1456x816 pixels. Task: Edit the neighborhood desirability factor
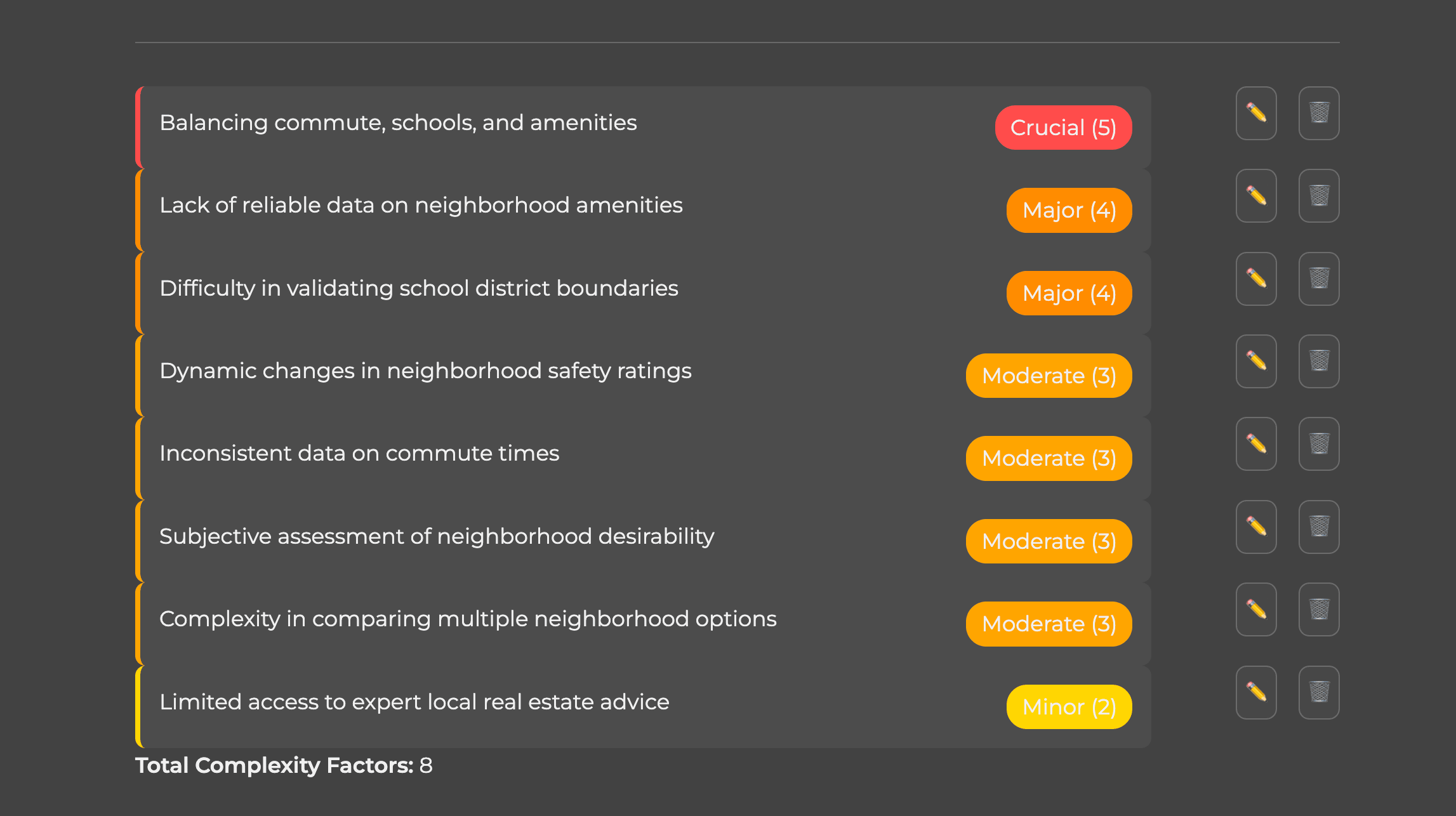coord(1256,527)
